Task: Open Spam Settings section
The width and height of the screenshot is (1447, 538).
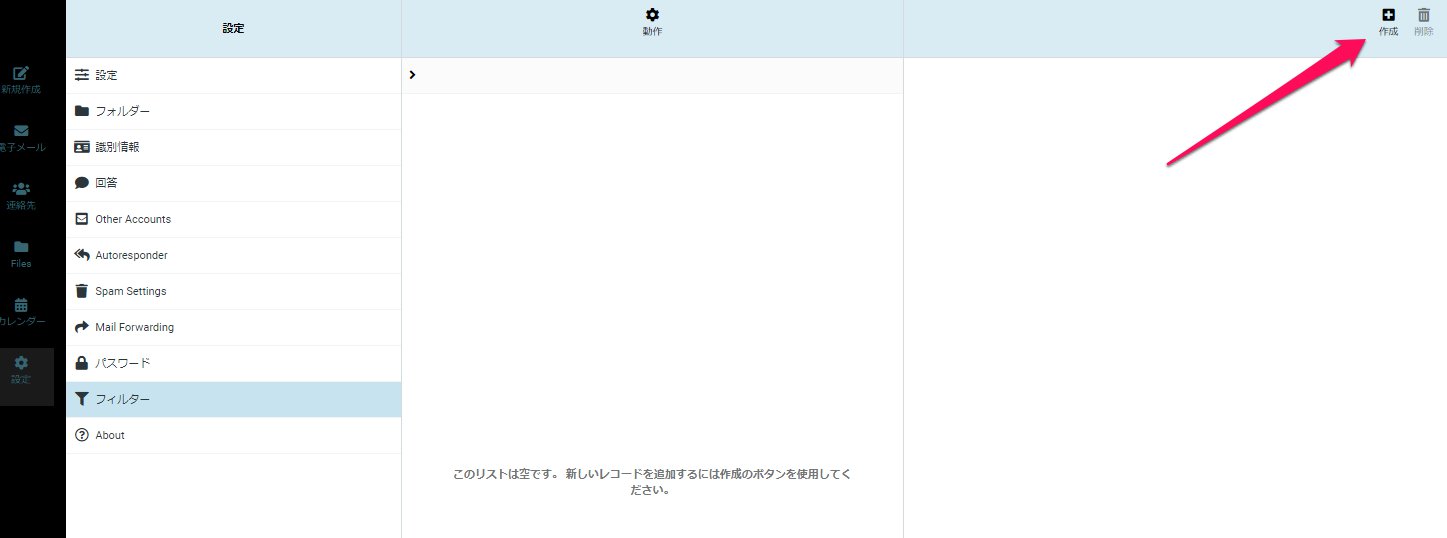Action: pos(233,291)
